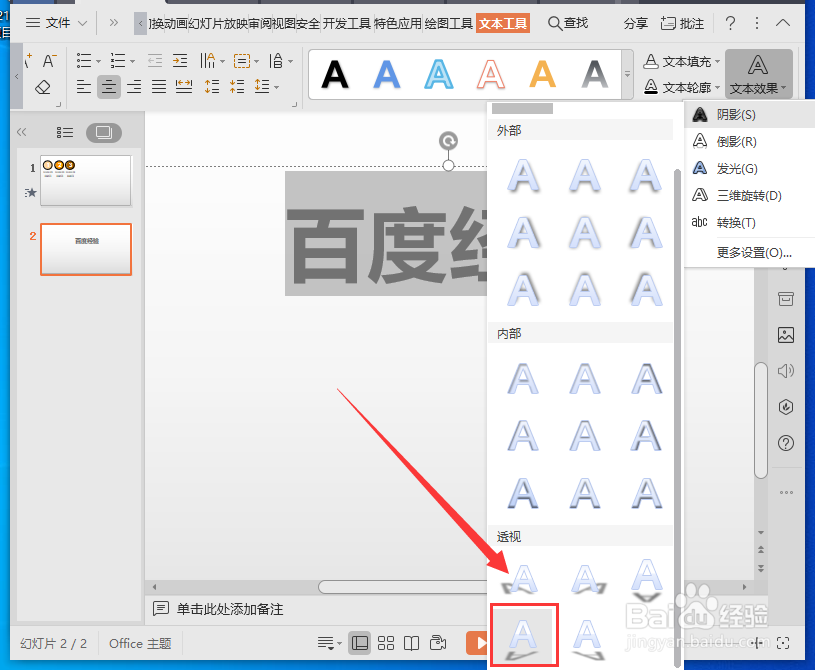This screenshot has width=815, height=670.
Task: Expand the 文件 dropdown chevron
Action: [82, 23]
